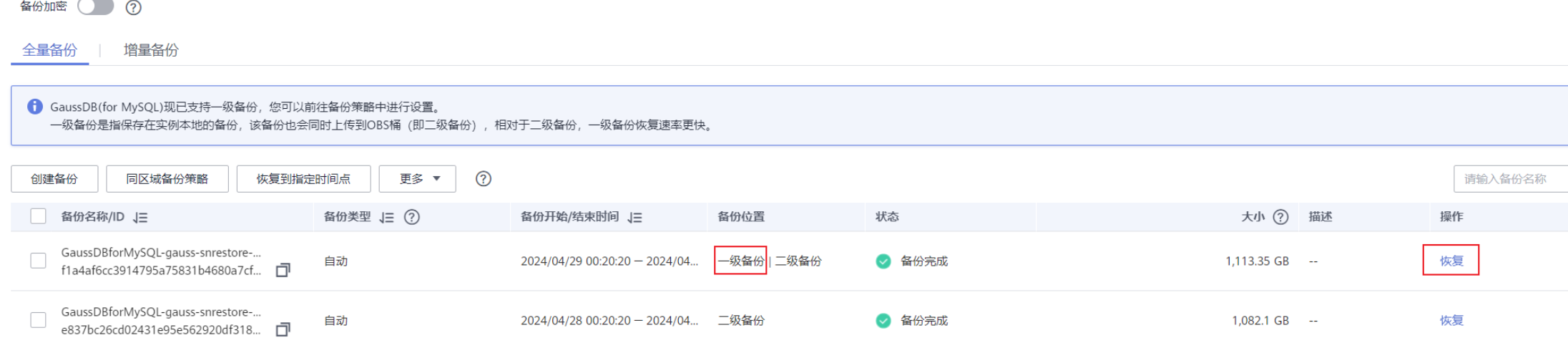Toggle the 备份加密 switch

click(x=96, y=7)
